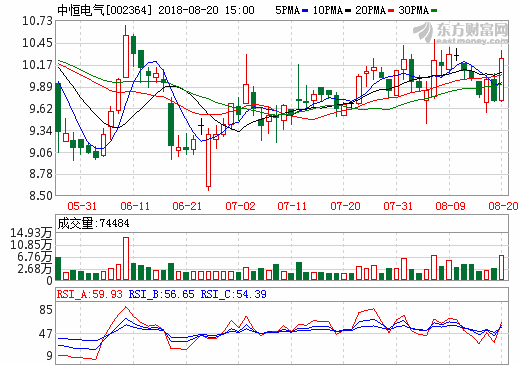
Task: Click the blue 5PMA legend swatch
Action: pos(305,11)
